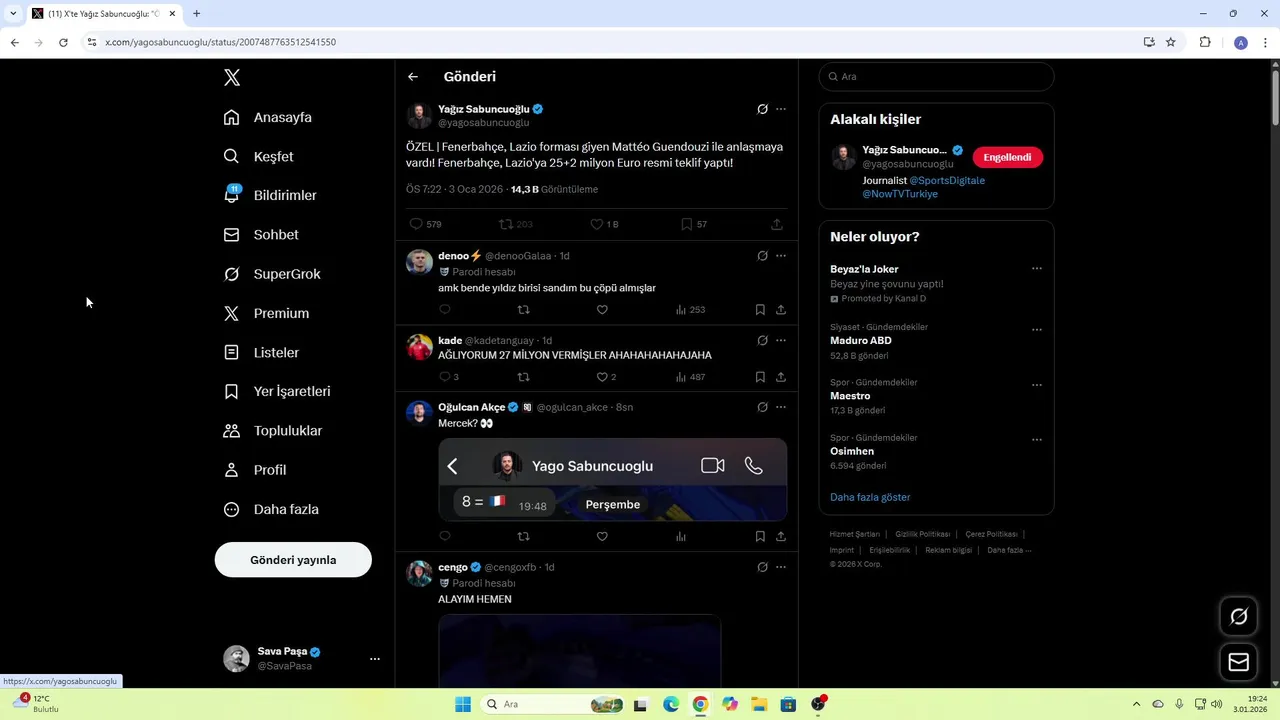
Task: Open File Explorer in taskbar
Action: click(759, 704)
